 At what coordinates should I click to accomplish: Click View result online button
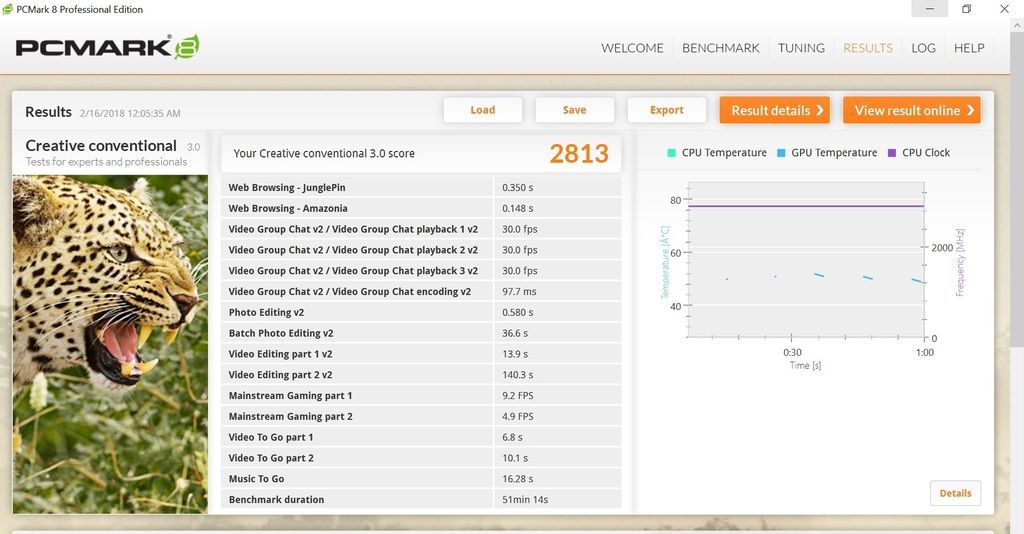(x=911, y=110)
